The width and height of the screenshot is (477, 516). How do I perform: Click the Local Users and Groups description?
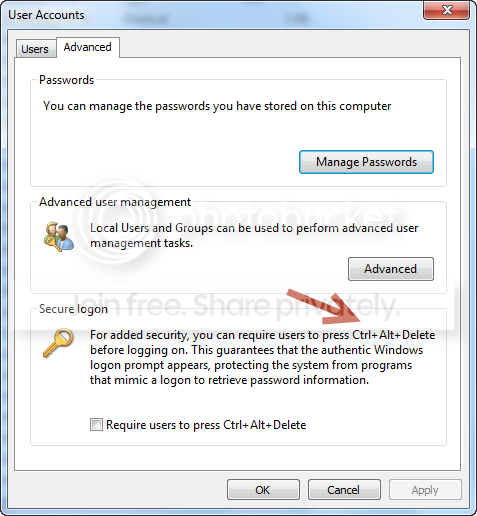coord(254,235)
